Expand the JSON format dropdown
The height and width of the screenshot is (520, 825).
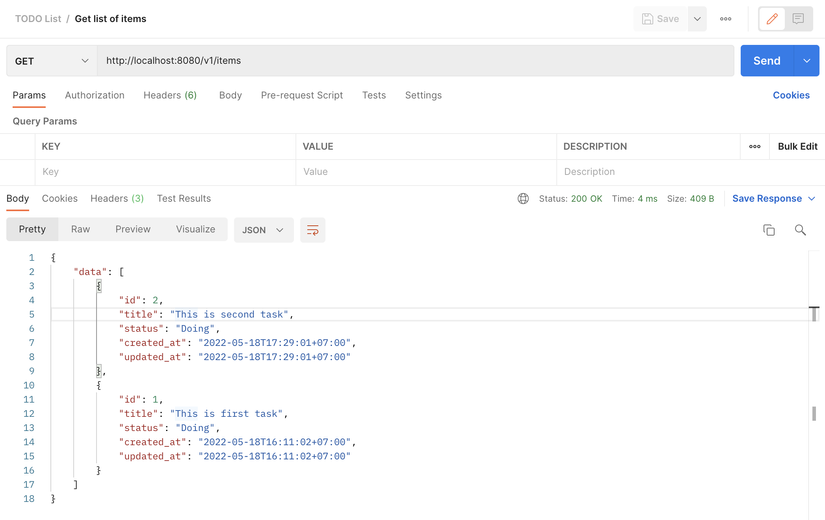(264, 230)
